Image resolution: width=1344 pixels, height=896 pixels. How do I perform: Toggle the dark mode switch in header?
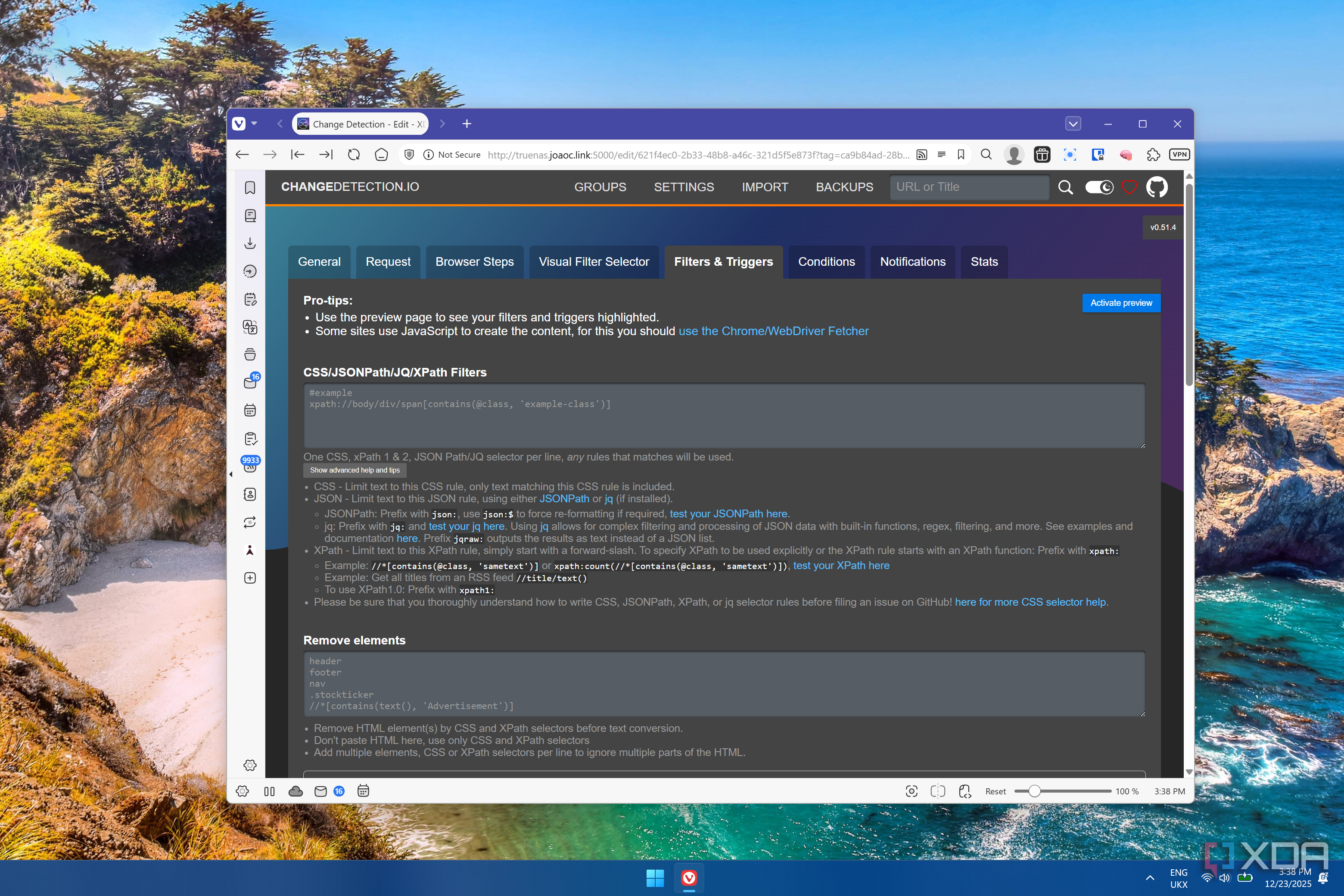(x=1099, y=187)
